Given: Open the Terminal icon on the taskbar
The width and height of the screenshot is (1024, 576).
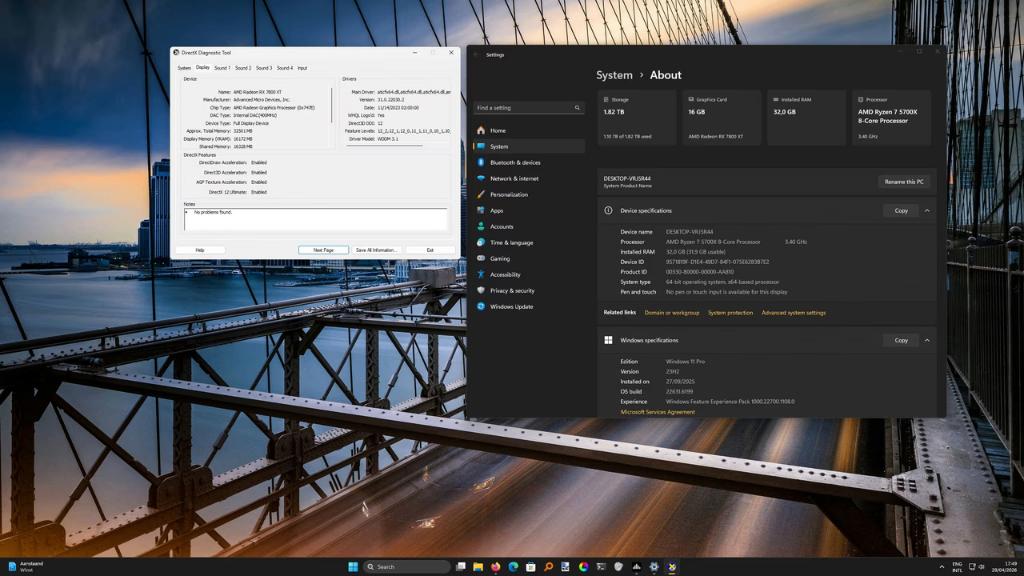Looking at the screenshot, I should click(x=601, y=567).
